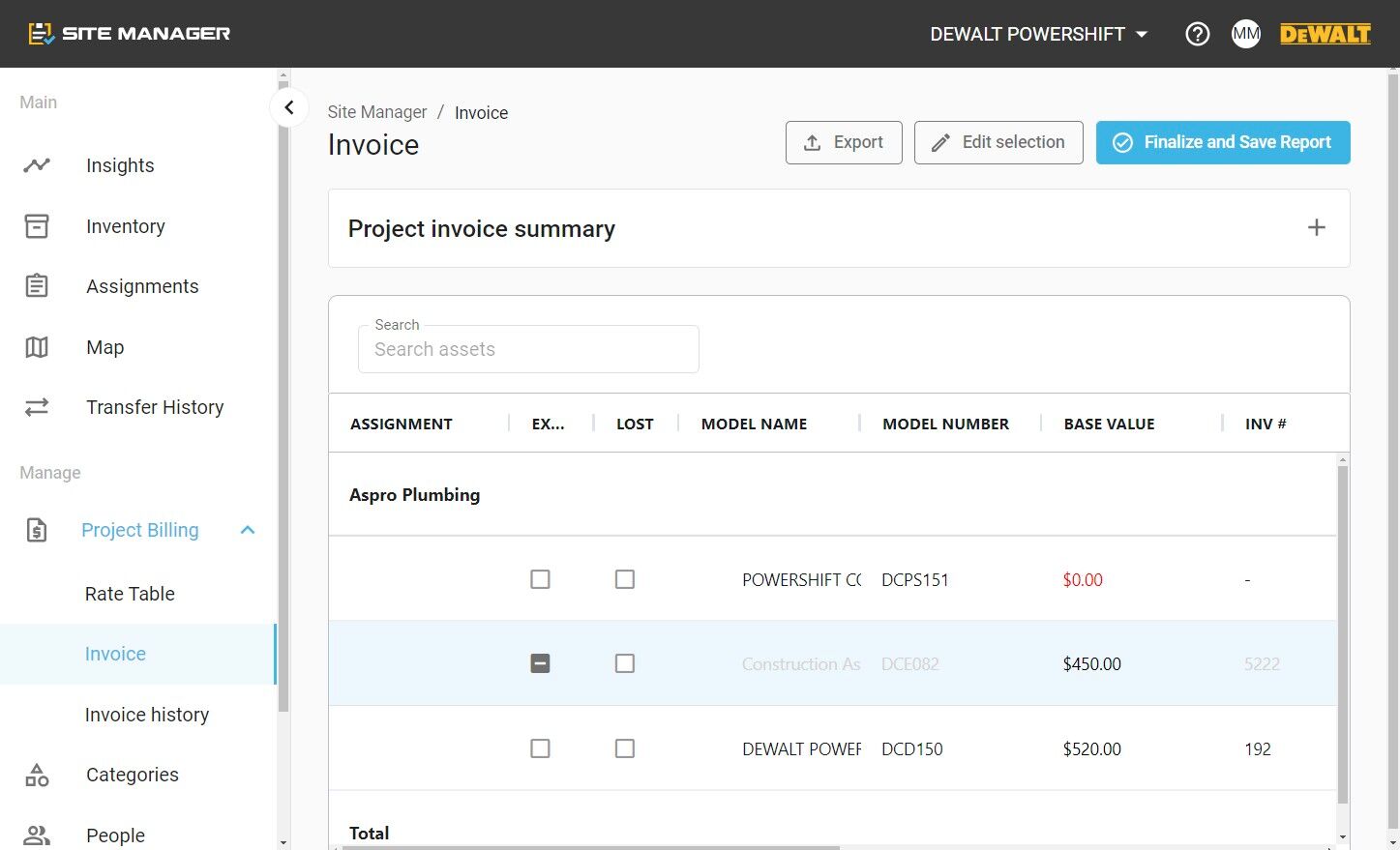This screenshot has width=1400, height=850.
Task: Open Insights via its chart icon
Action: 37,165
